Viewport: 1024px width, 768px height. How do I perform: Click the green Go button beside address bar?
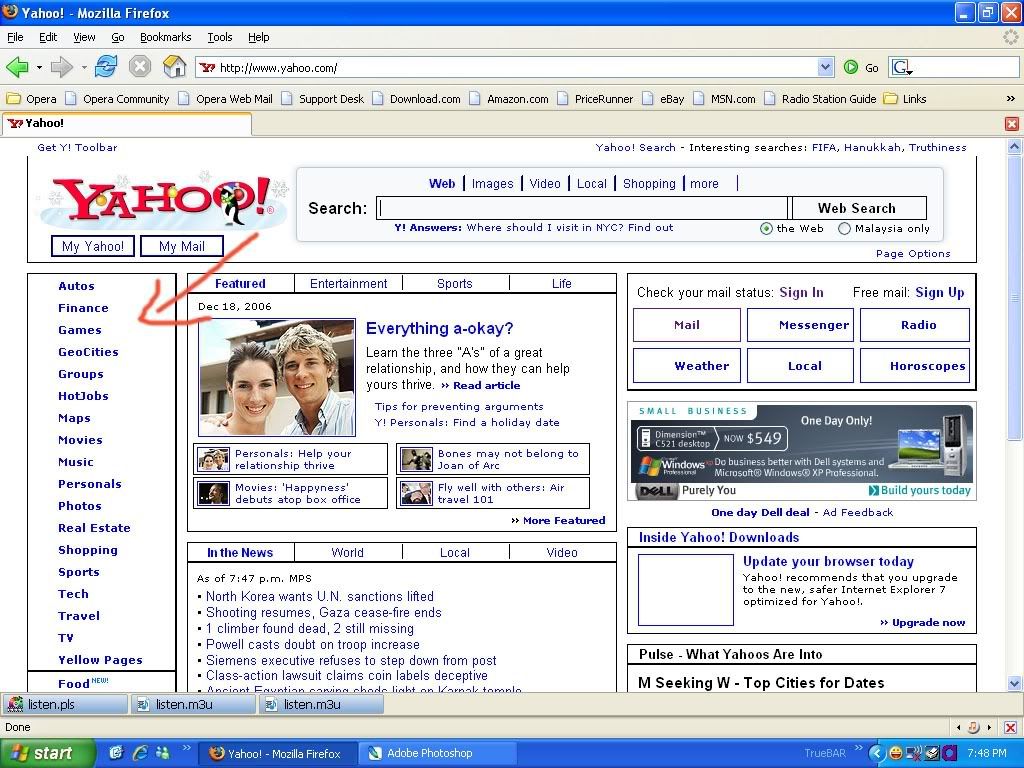tap(861, 67)
